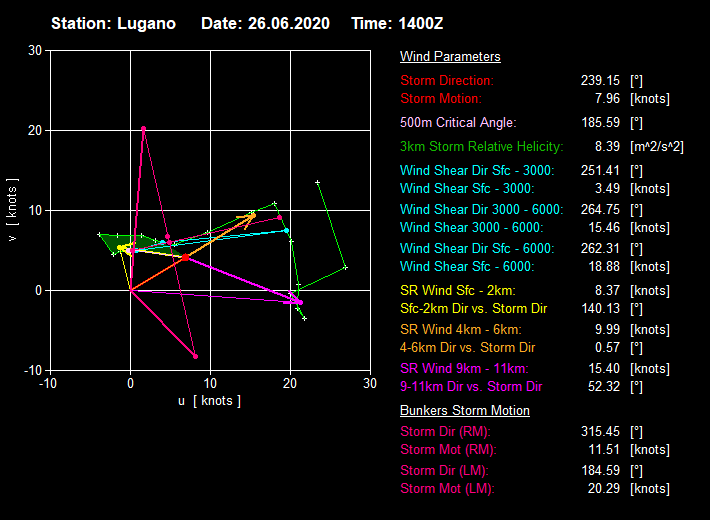Click the magenta left-mover point at plot bottom
This screenshot has width=710, height=520.
[196, 356]
